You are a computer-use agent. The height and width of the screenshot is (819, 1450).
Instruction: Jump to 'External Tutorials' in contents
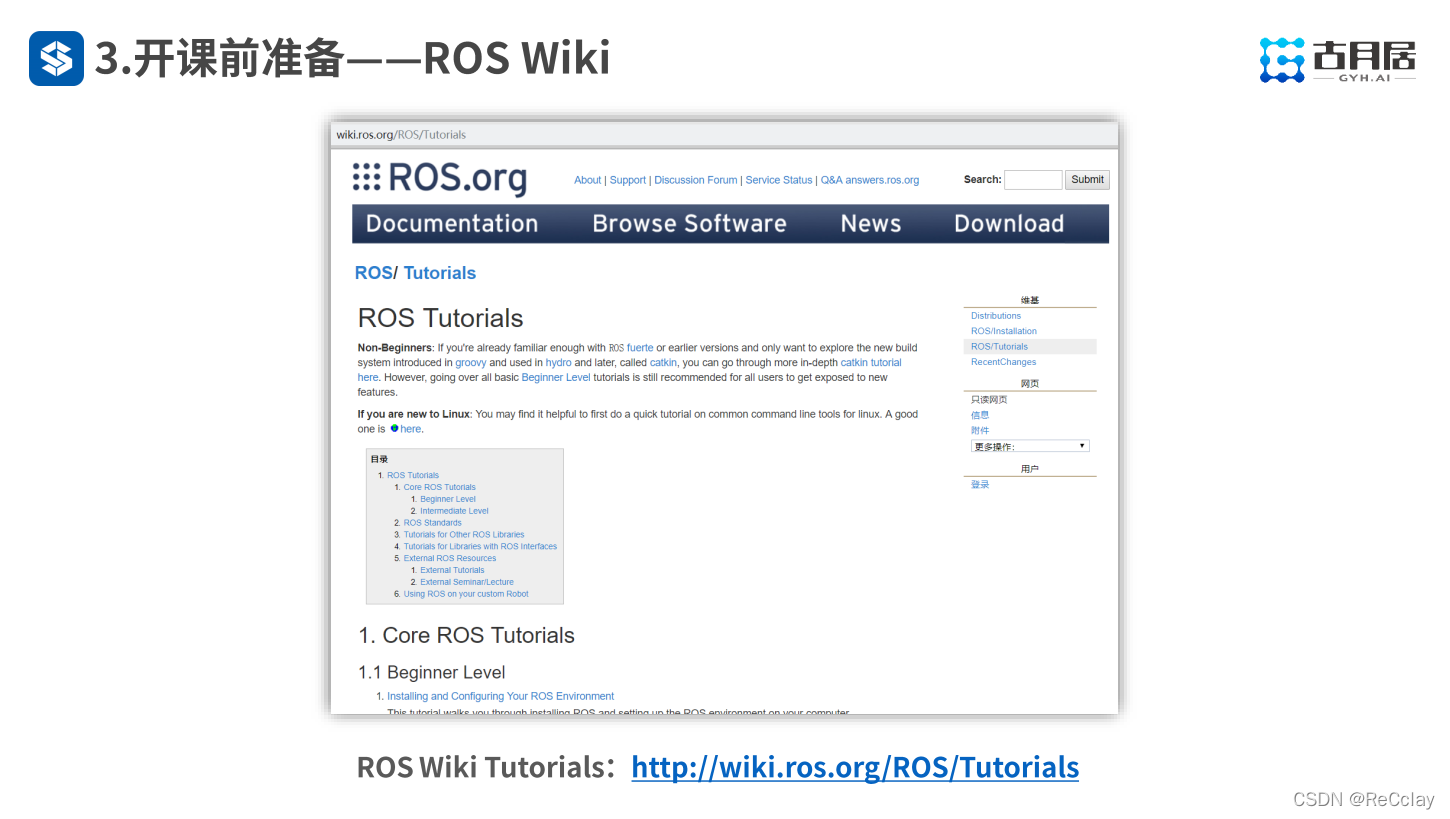(x=452, y=570)
